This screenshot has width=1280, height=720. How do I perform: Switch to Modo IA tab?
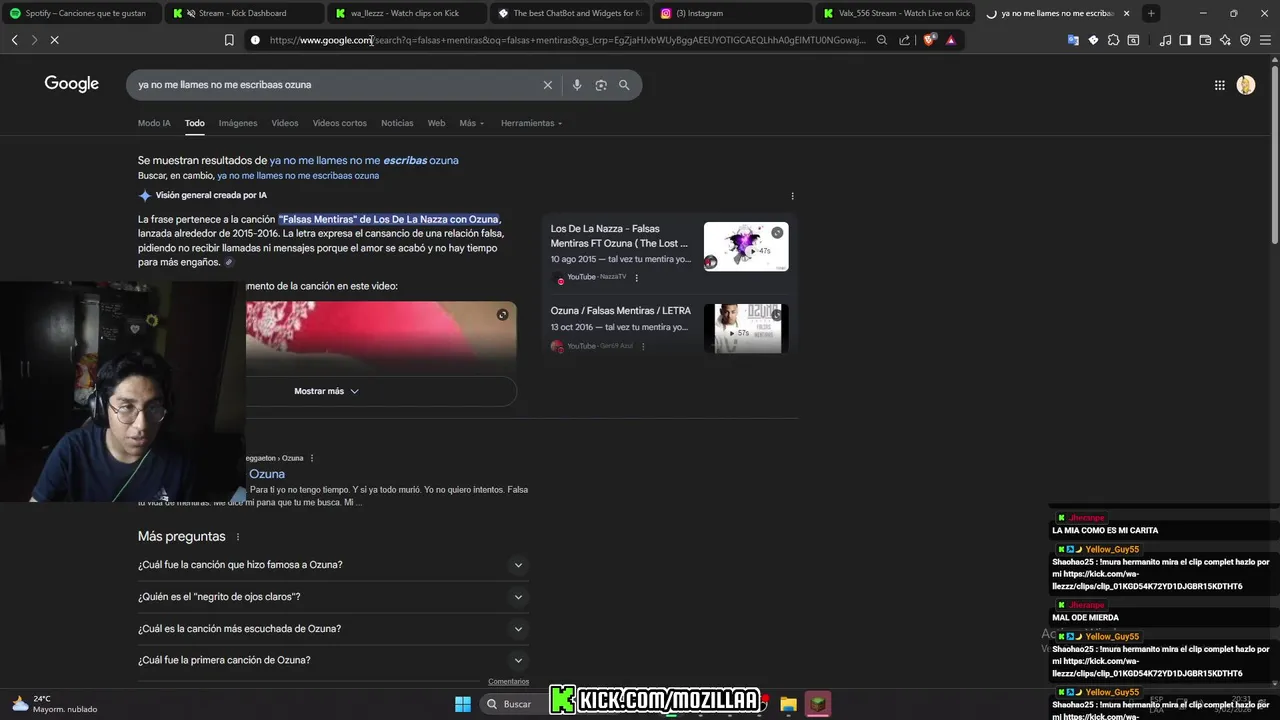tap(154, 123)
